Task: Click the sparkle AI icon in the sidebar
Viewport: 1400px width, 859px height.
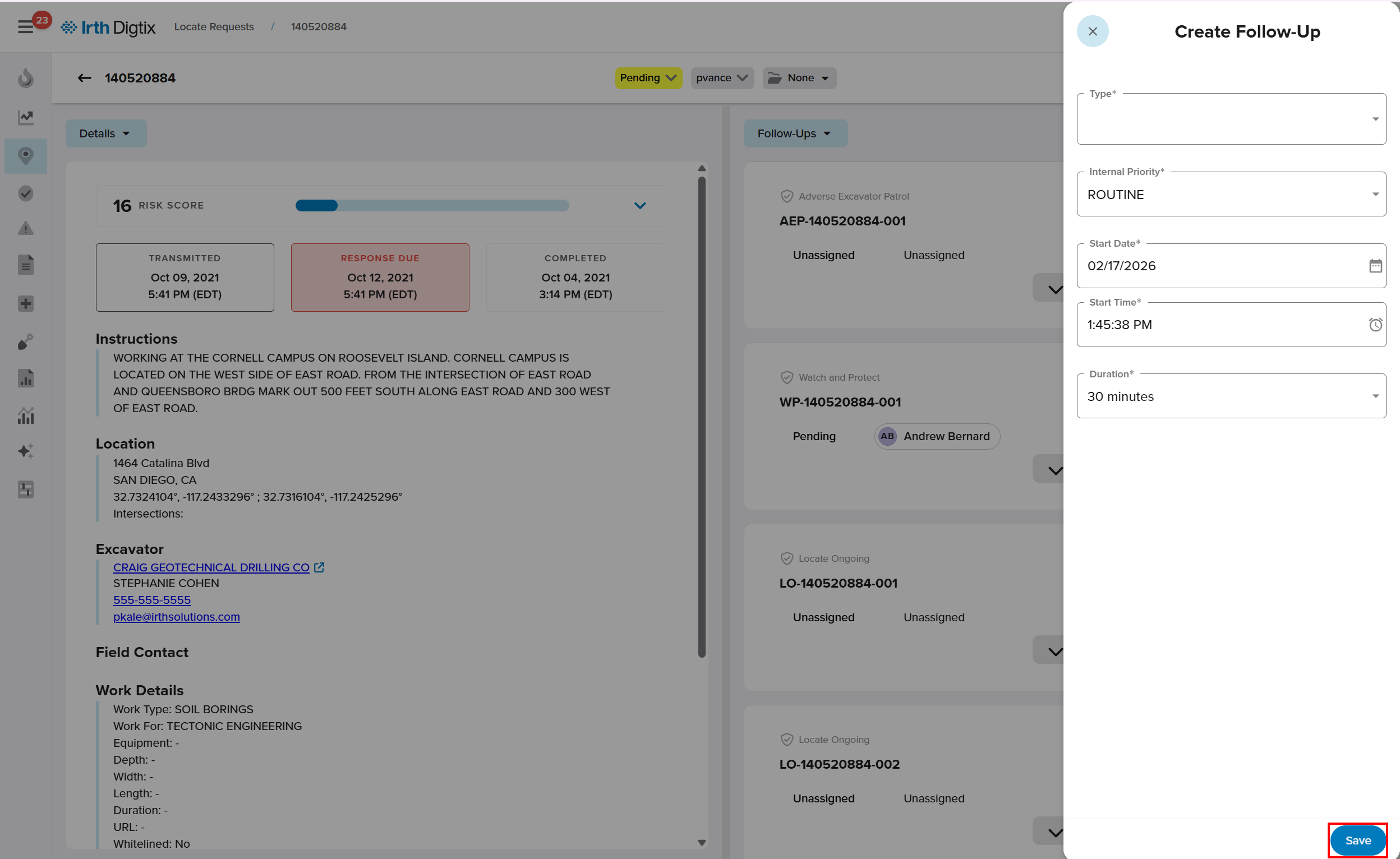Action: pos(26,451)
